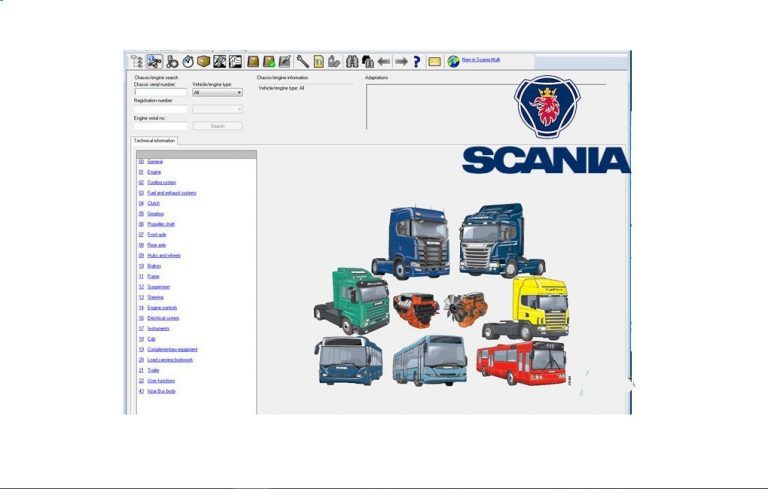This screenshot has height=489, width=768.
Task: Click the Chassis serial number input field
Action: pos(161,92)
